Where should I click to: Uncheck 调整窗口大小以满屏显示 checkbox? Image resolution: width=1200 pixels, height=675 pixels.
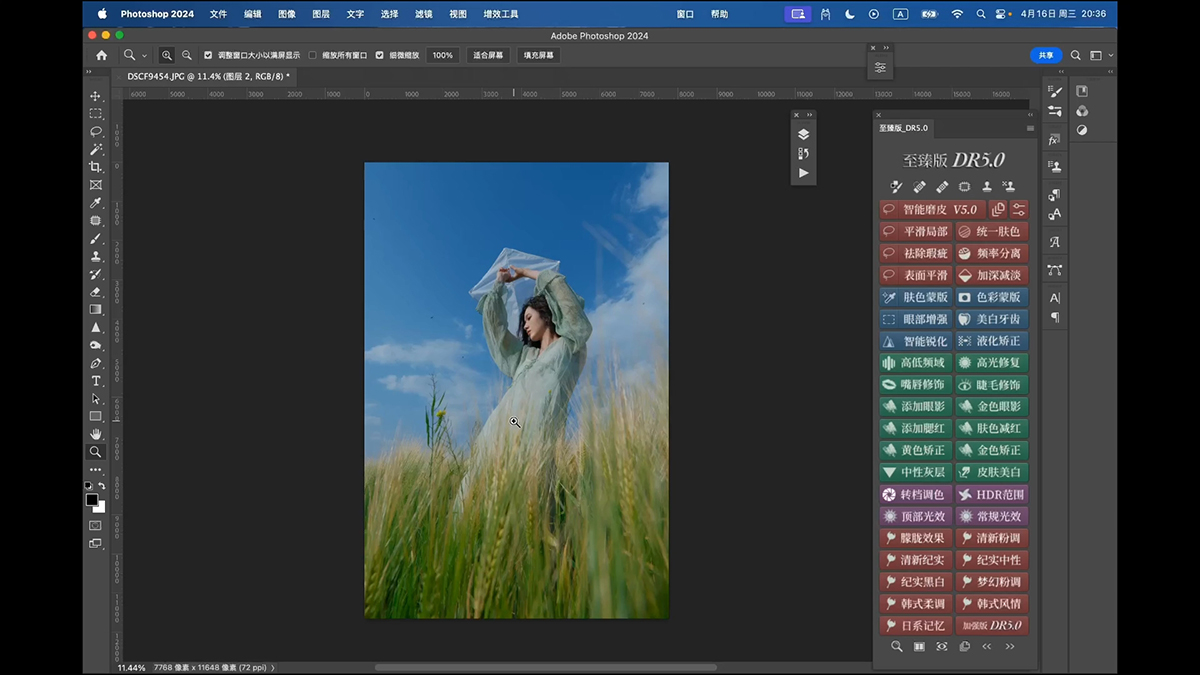click(208, 55)
